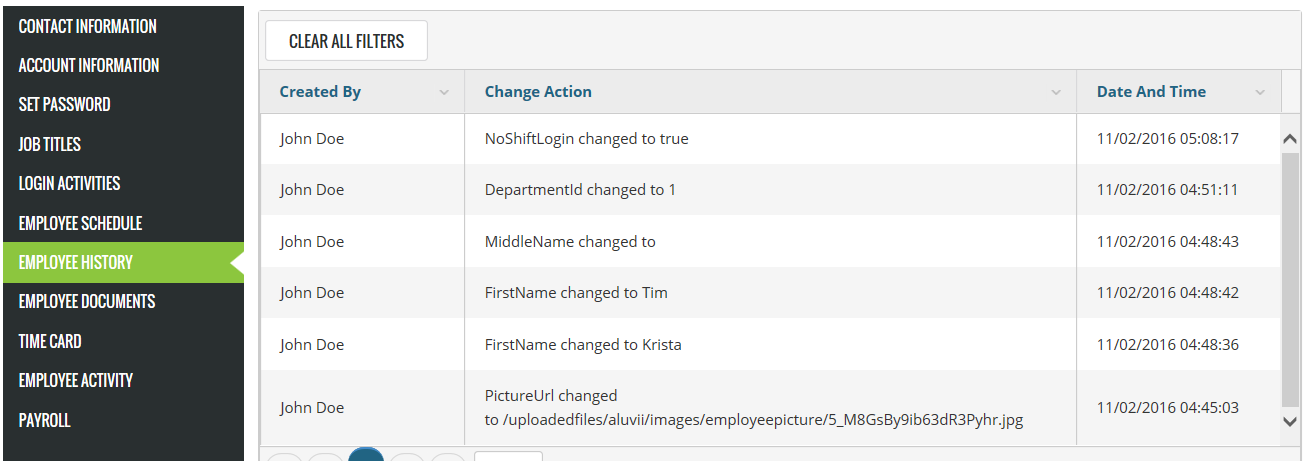Open the Date And Time column dropdown
The width and height of the screenshot is (1309, 461).
pos(1261,93)
